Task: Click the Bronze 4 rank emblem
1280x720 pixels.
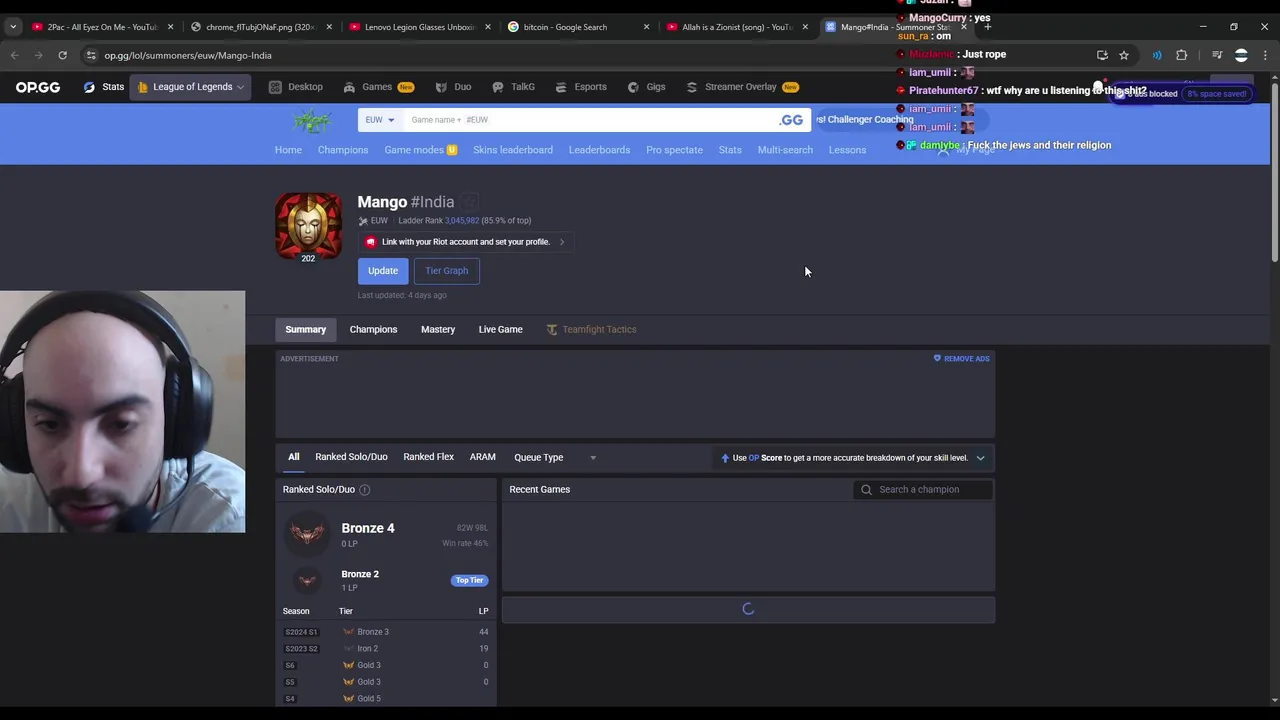Action: pyautogui.click(x=307, y=533)
